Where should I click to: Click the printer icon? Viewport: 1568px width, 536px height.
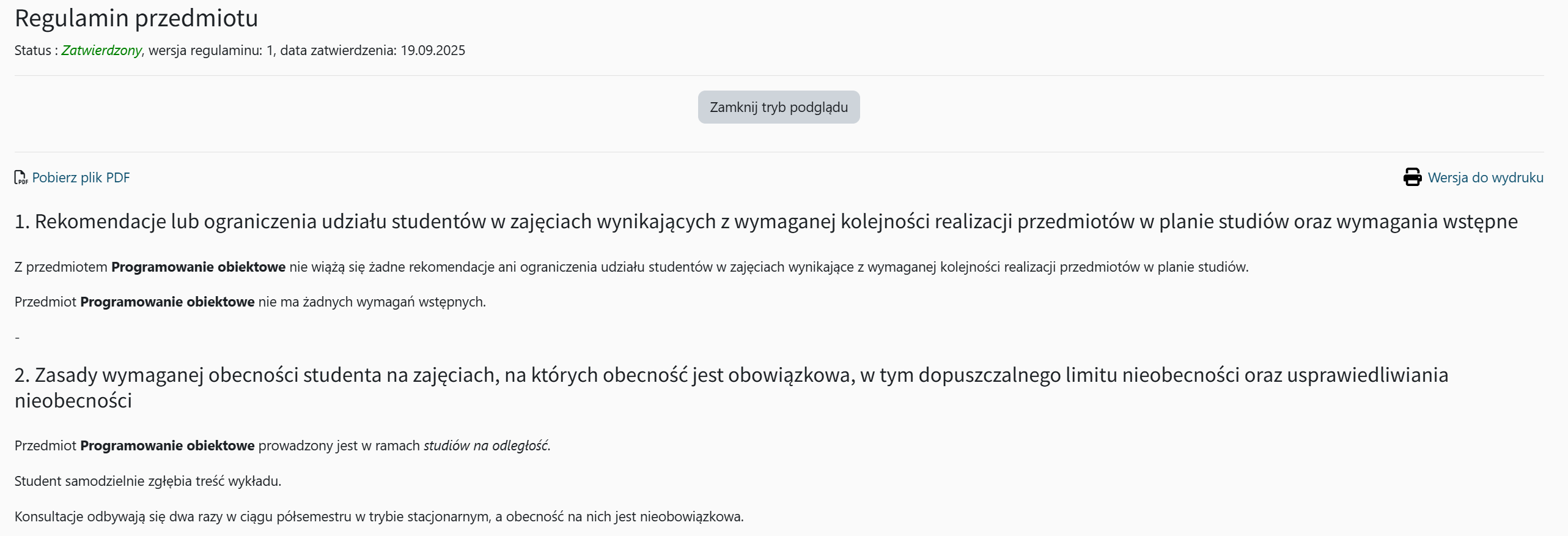pyautogui.click(x=1412, y=177)
